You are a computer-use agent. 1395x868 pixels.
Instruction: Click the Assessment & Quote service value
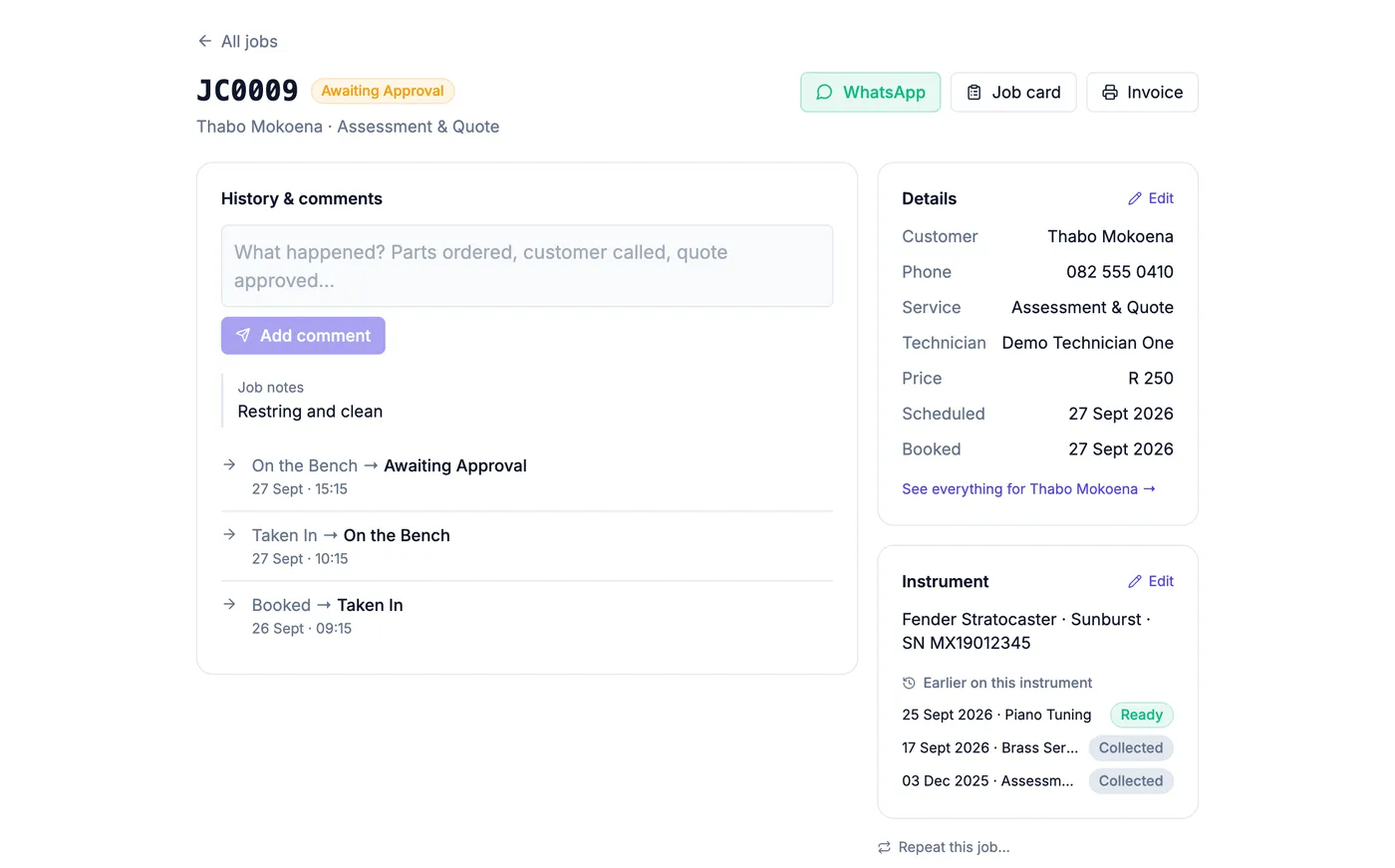1092,308
